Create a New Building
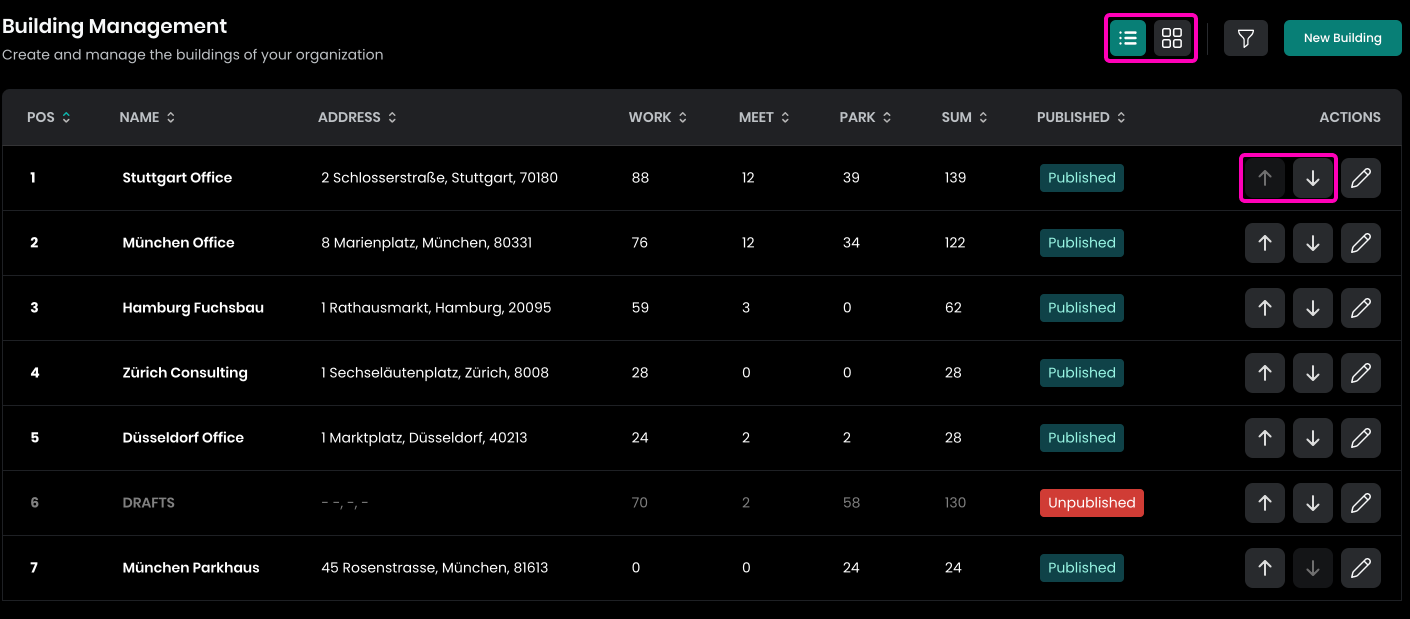This screenshot has width=1410, height=619. tap(1342, 38)
